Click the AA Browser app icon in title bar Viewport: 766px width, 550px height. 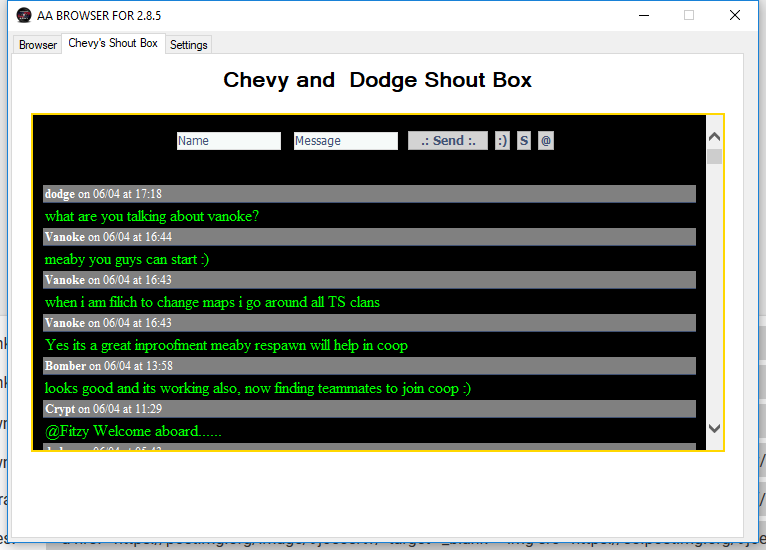23,15
